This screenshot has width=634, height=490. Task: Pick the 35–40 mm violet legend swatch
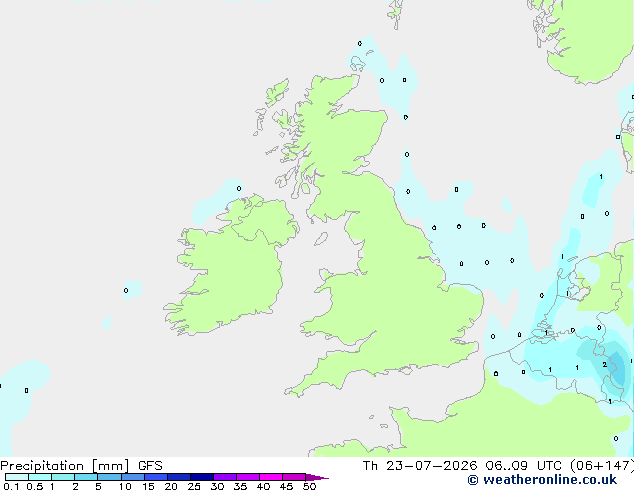pyautogui.click(x=248, y=477)
